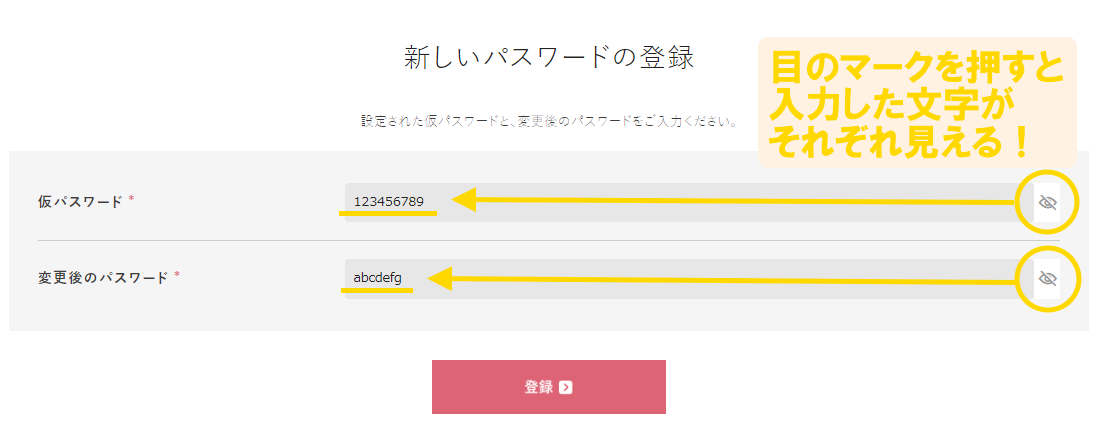This screenshot has width=1096, height=432.
Task: Click the yellow underline beneath 123456789
Action: [389, 213]
